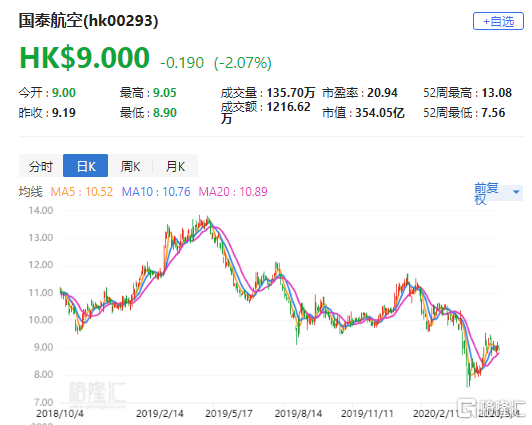Open the 周K weekly chart tab
Viewport: 532px width, 425px height.
click(x=130, y=166)
